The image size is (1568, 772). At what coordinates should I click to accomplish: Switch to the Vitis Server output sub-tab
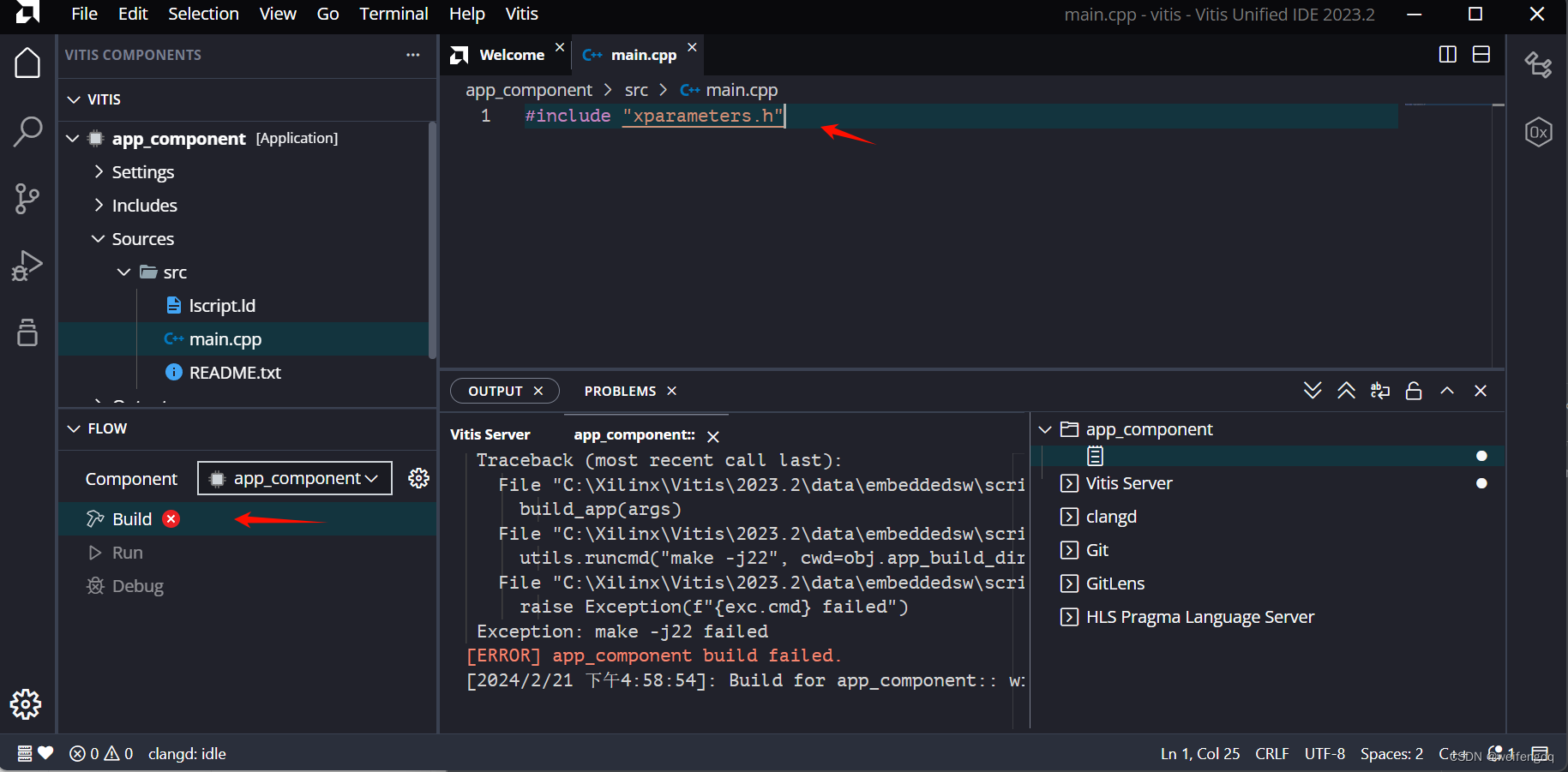point(490,434)
